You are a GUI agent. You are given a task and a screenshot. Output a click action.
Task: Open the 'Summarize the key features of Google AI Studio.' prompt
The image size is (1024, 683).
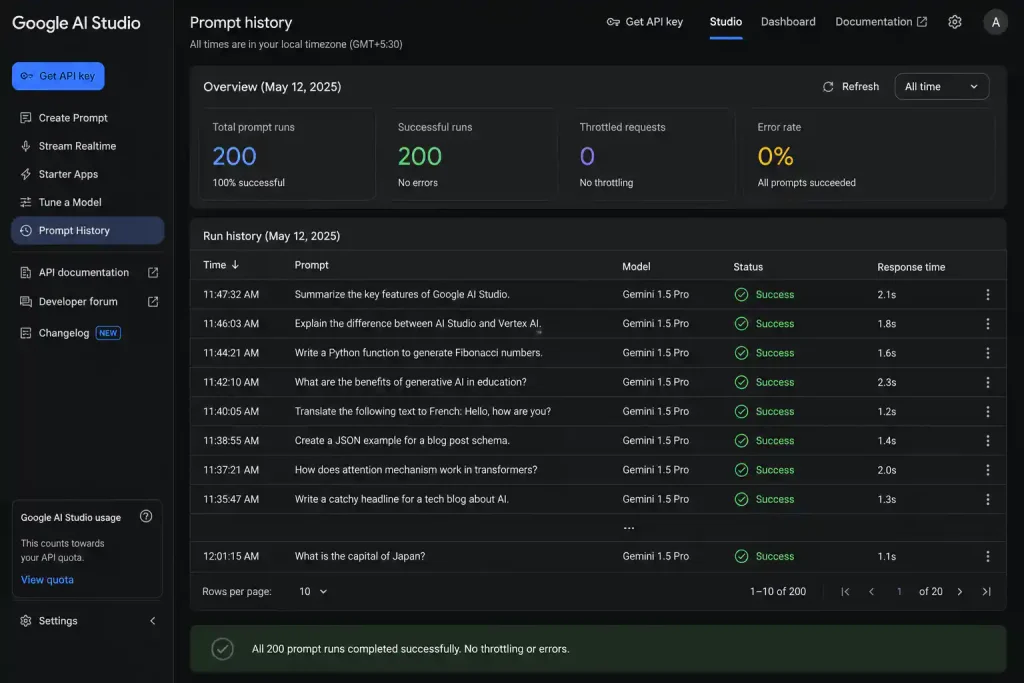(402, 294)
